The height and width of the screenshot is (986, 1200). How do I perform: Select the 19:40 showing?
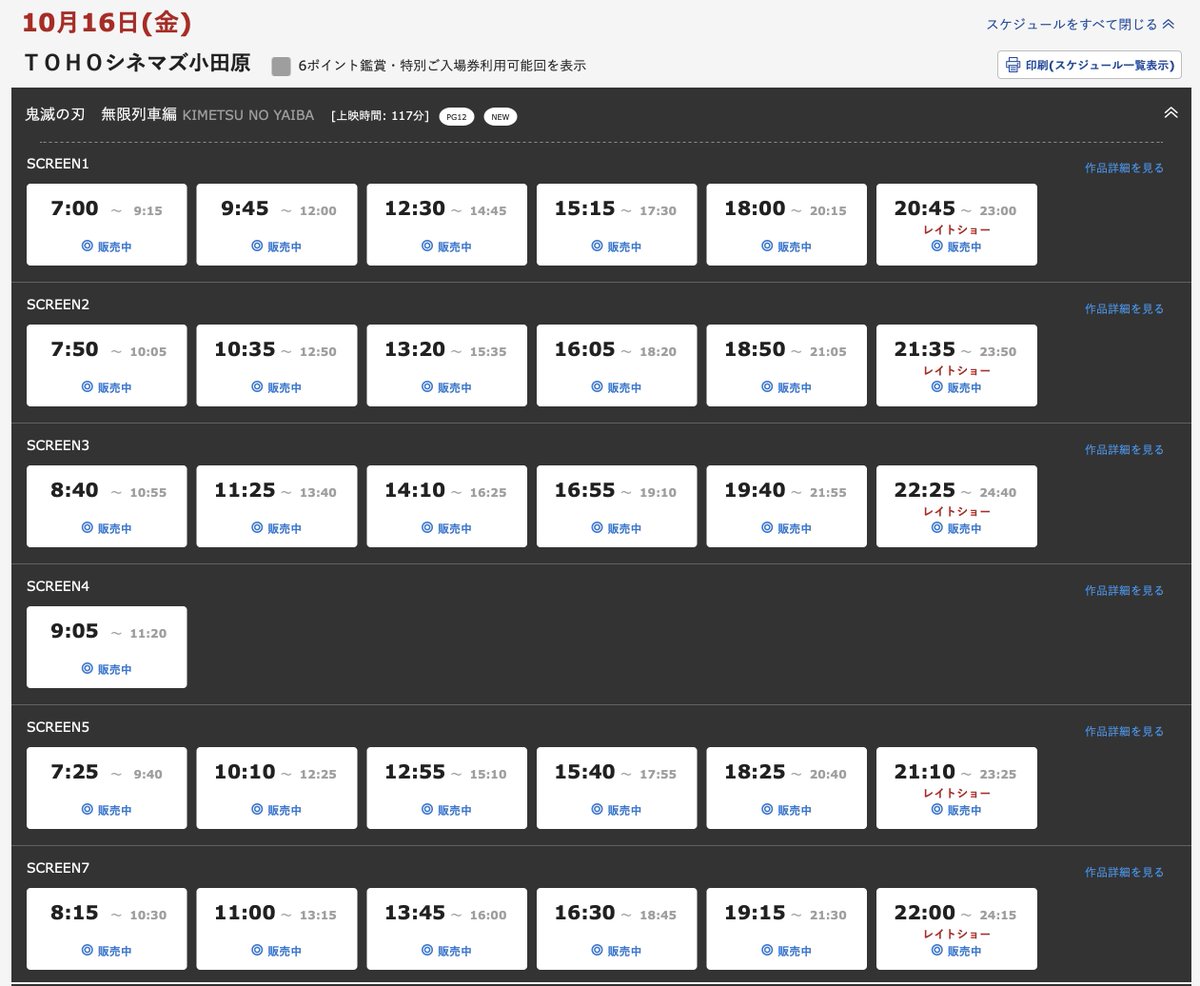[787, 507]
